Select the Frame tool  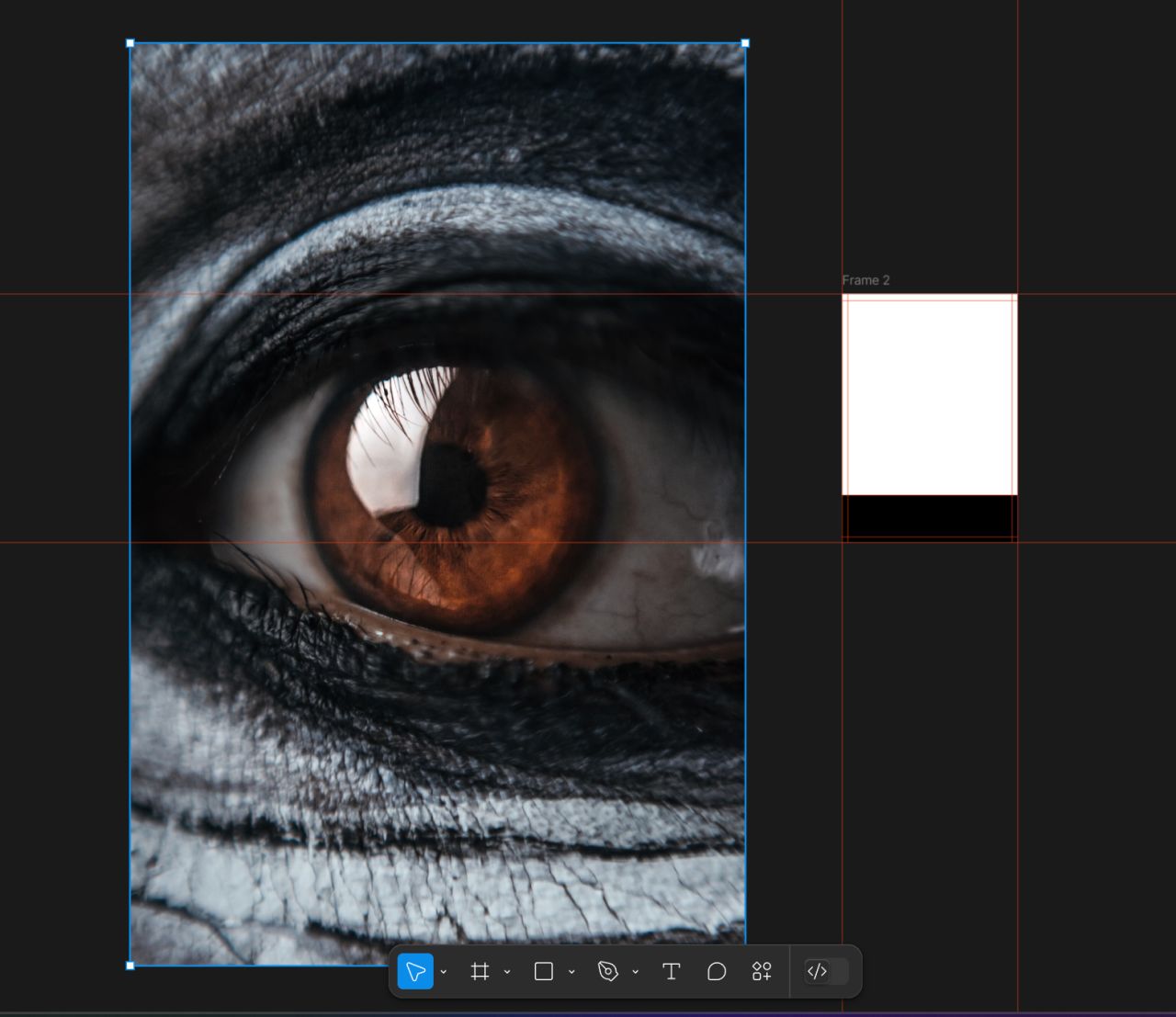coord(480,971)
